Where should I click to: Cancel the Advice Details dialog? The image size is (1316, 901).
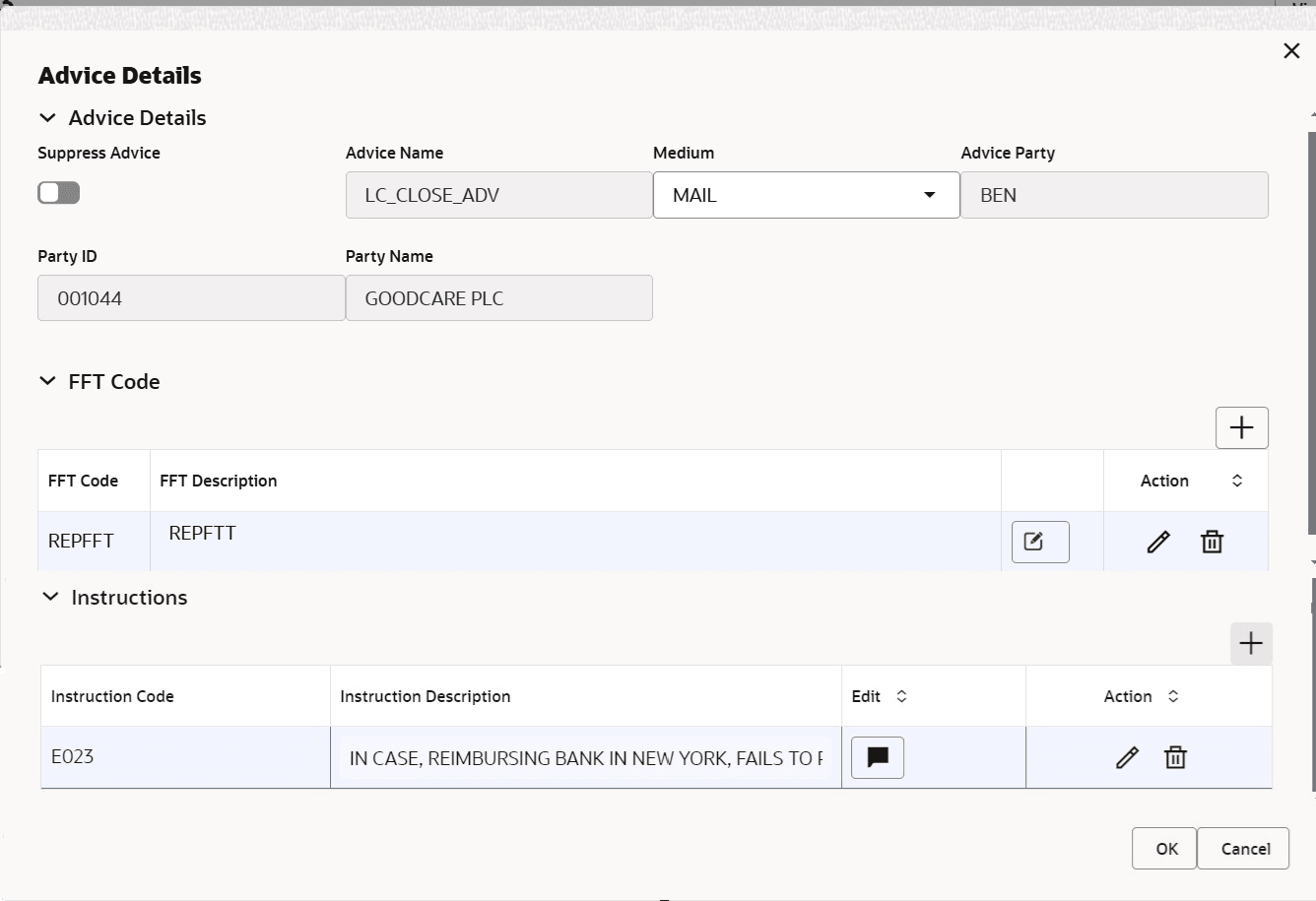click(x=1243, y=848)
